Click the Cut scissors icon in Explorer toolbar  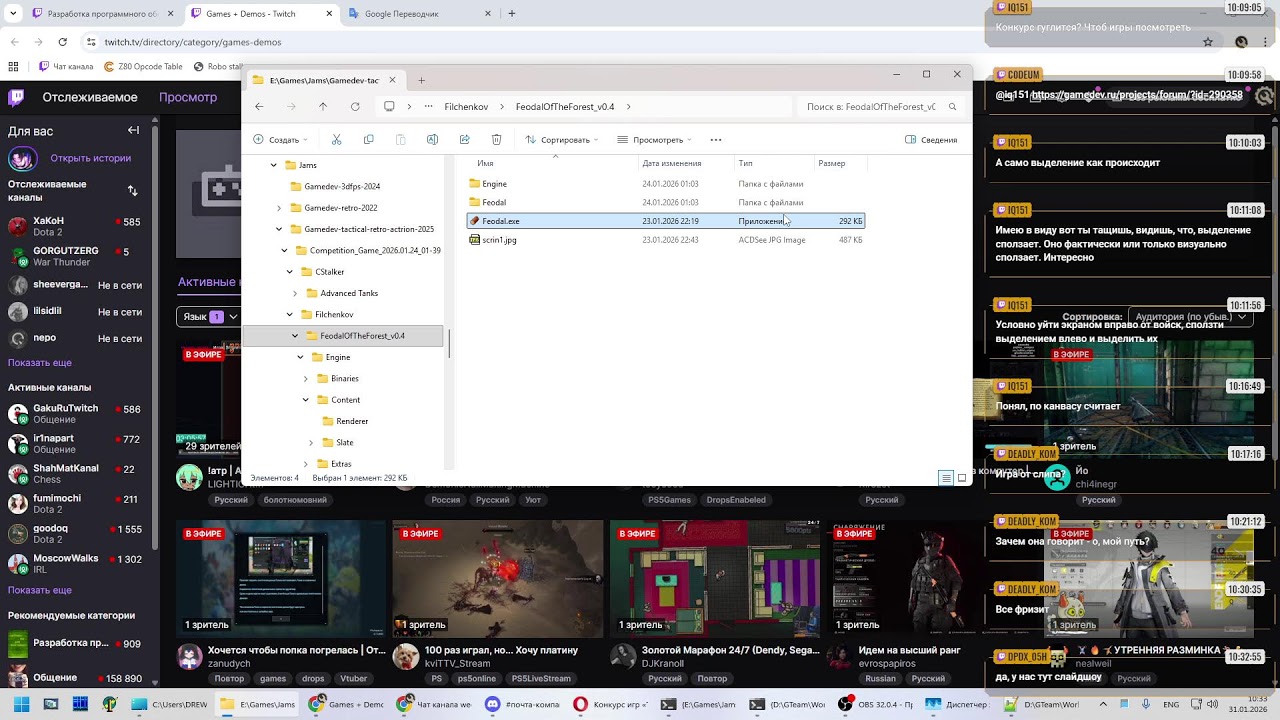336,140
